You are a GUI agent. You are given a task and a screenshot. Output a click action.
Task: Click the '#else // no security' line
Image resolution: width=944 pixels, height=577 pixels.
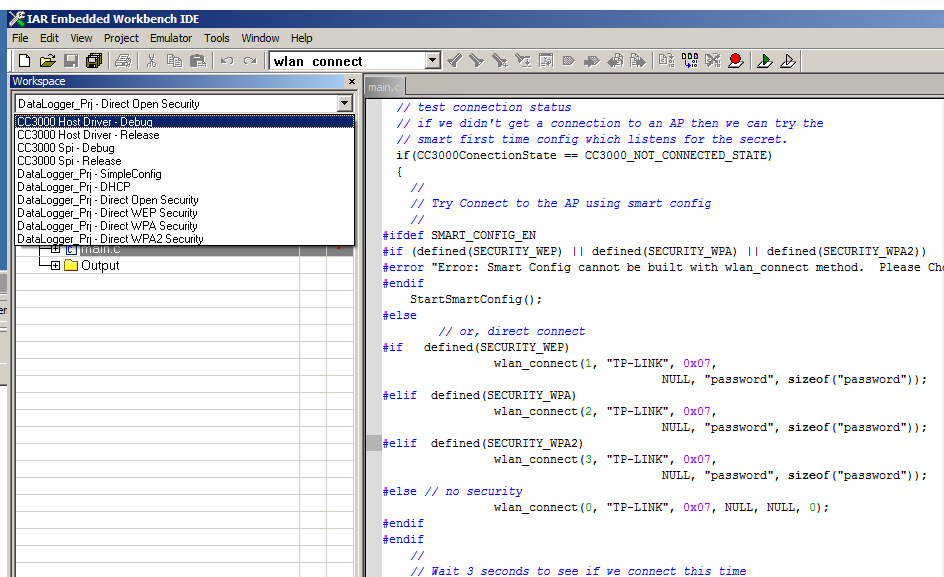[x=453, y=491]
